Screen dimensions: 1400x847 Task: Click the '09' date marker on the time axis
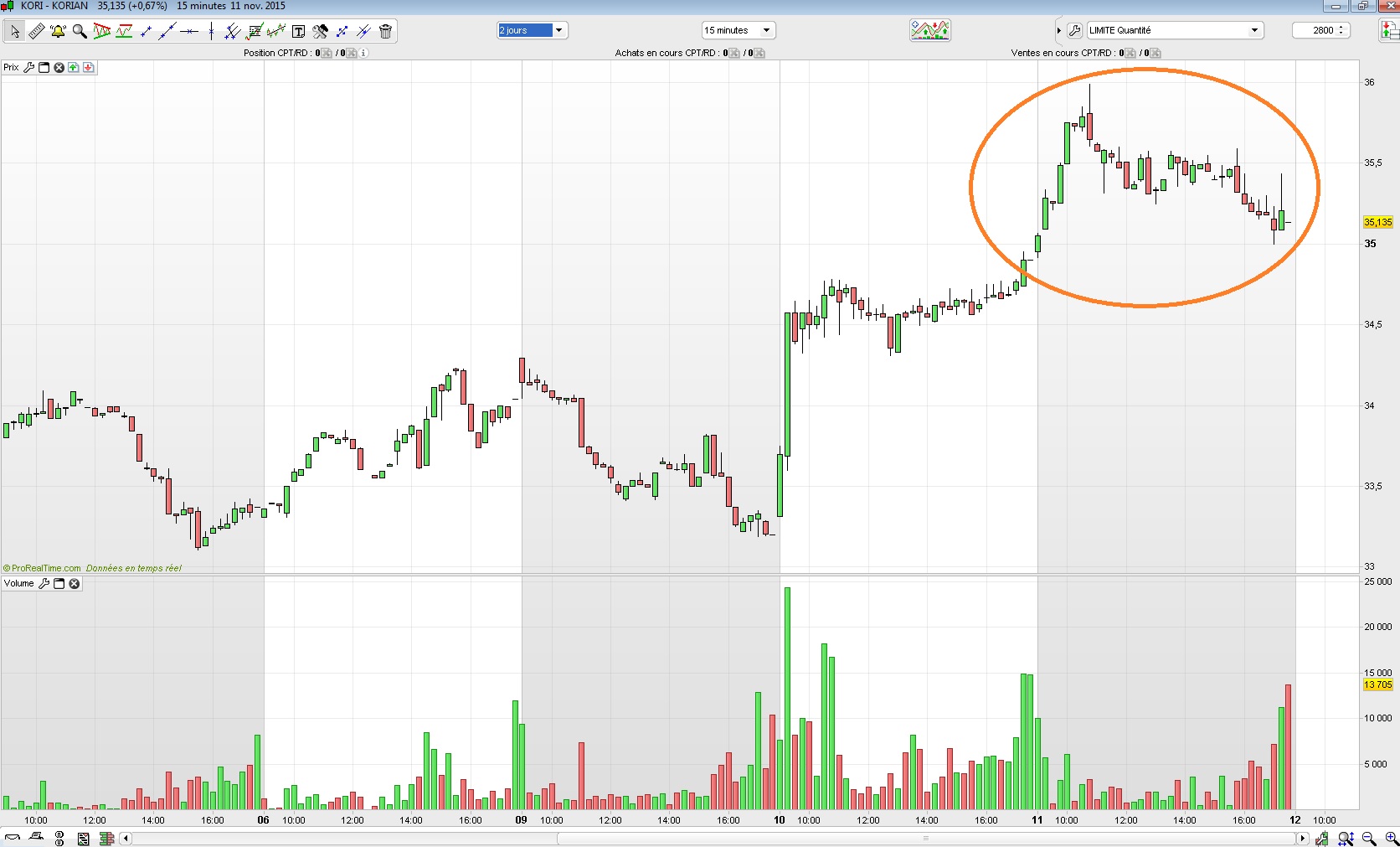[521, 820]
